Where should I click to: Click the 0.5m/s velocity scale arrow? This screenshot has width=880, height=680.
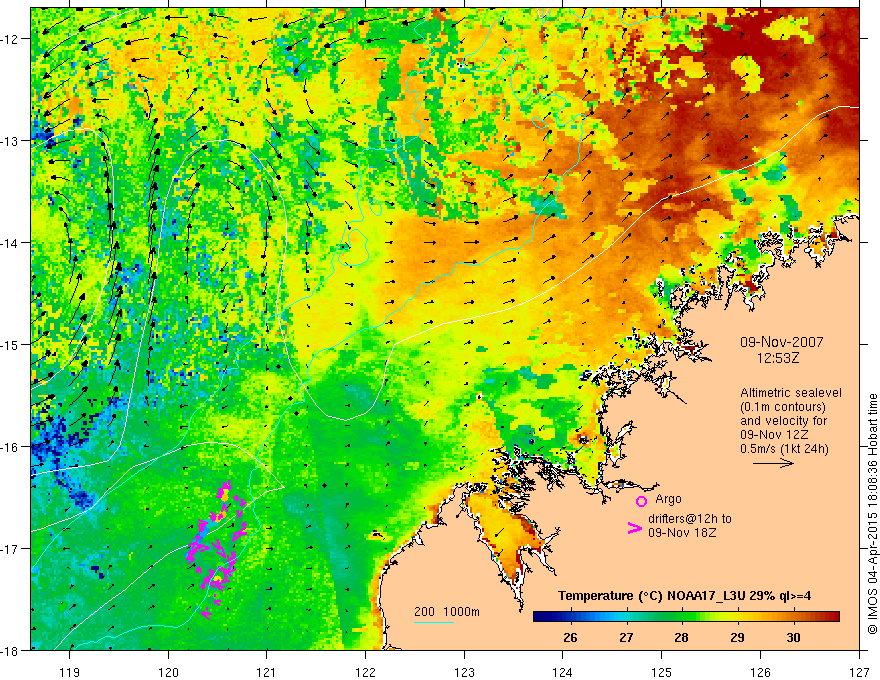click(773, 463)
